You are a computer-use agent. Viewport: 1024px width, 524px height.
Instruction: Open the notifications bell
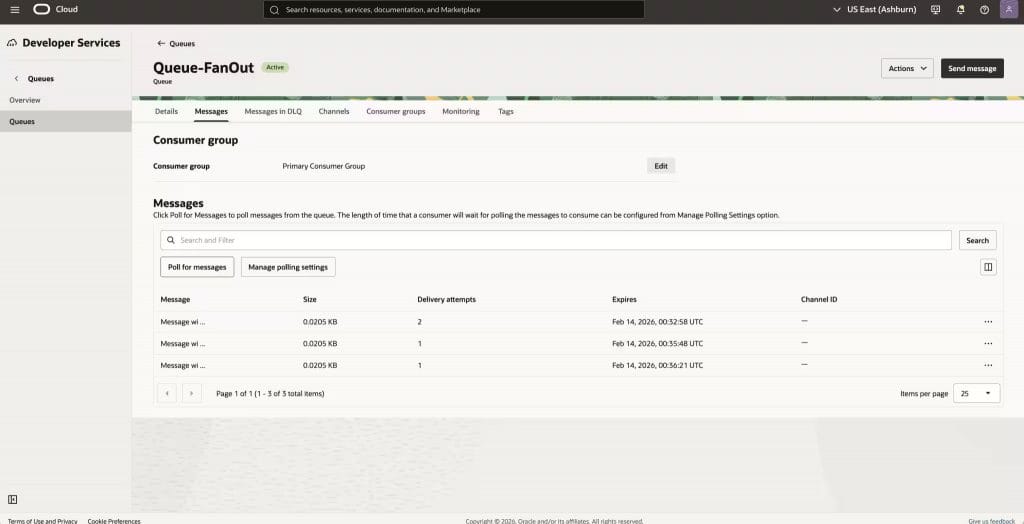pos(960,10)
